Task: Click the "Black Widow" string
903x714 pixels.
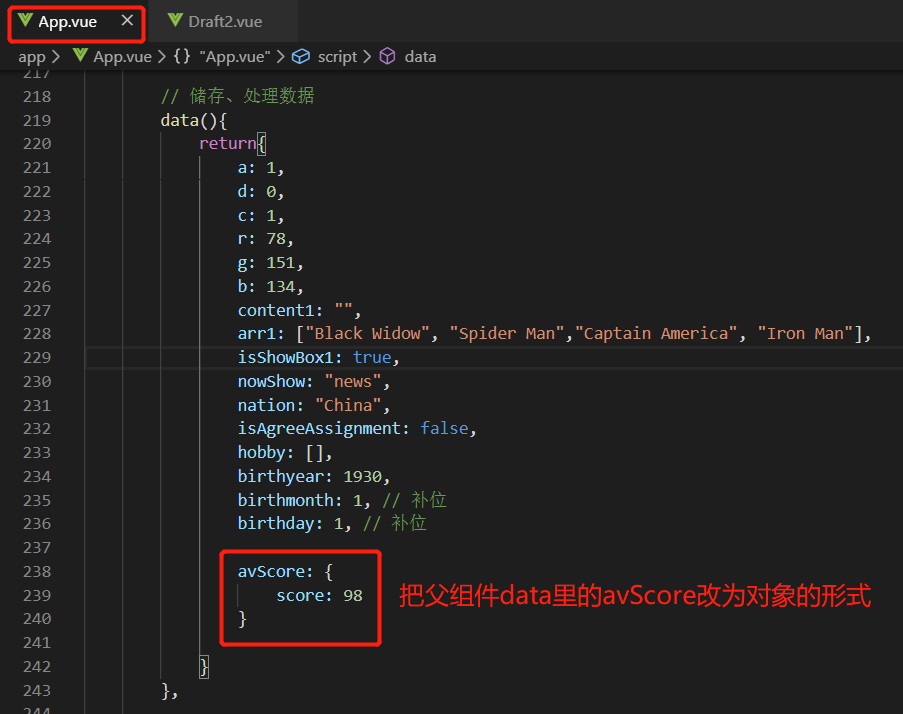Action: [367, 333]
